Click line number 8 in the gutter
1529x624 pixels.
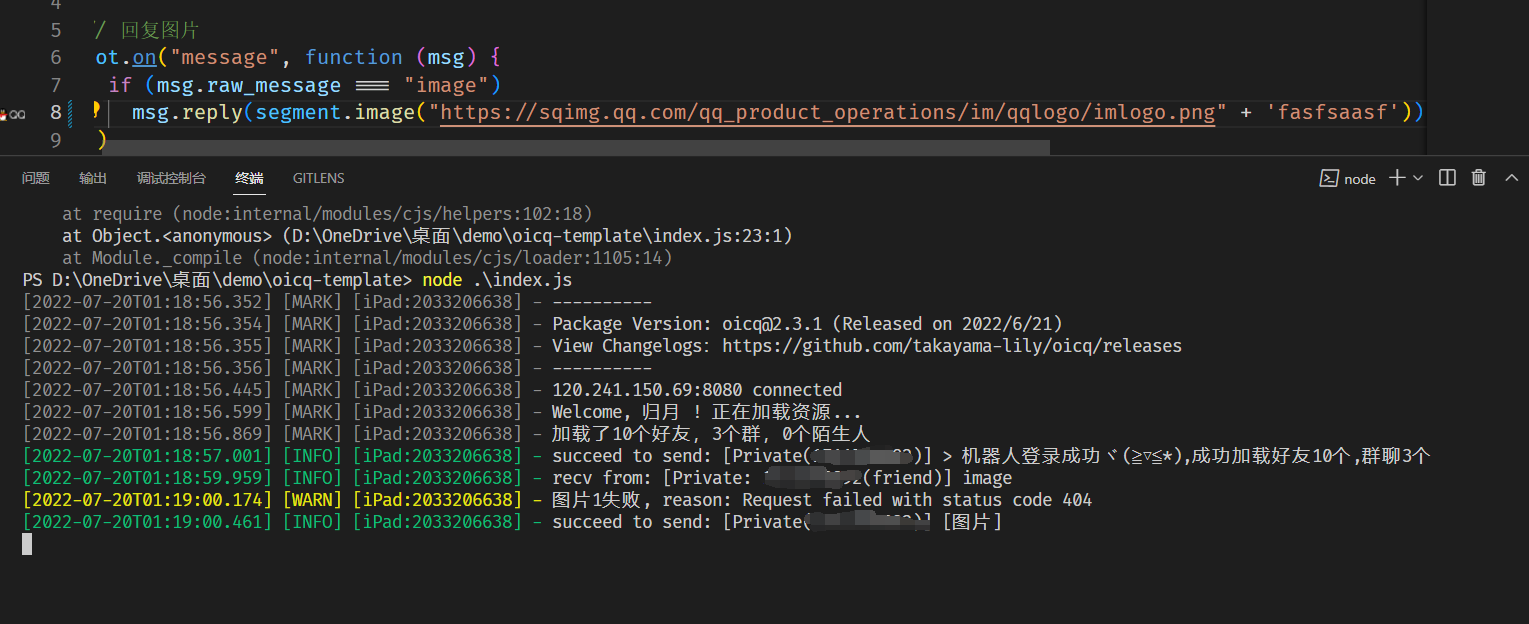tap(55, 112)
